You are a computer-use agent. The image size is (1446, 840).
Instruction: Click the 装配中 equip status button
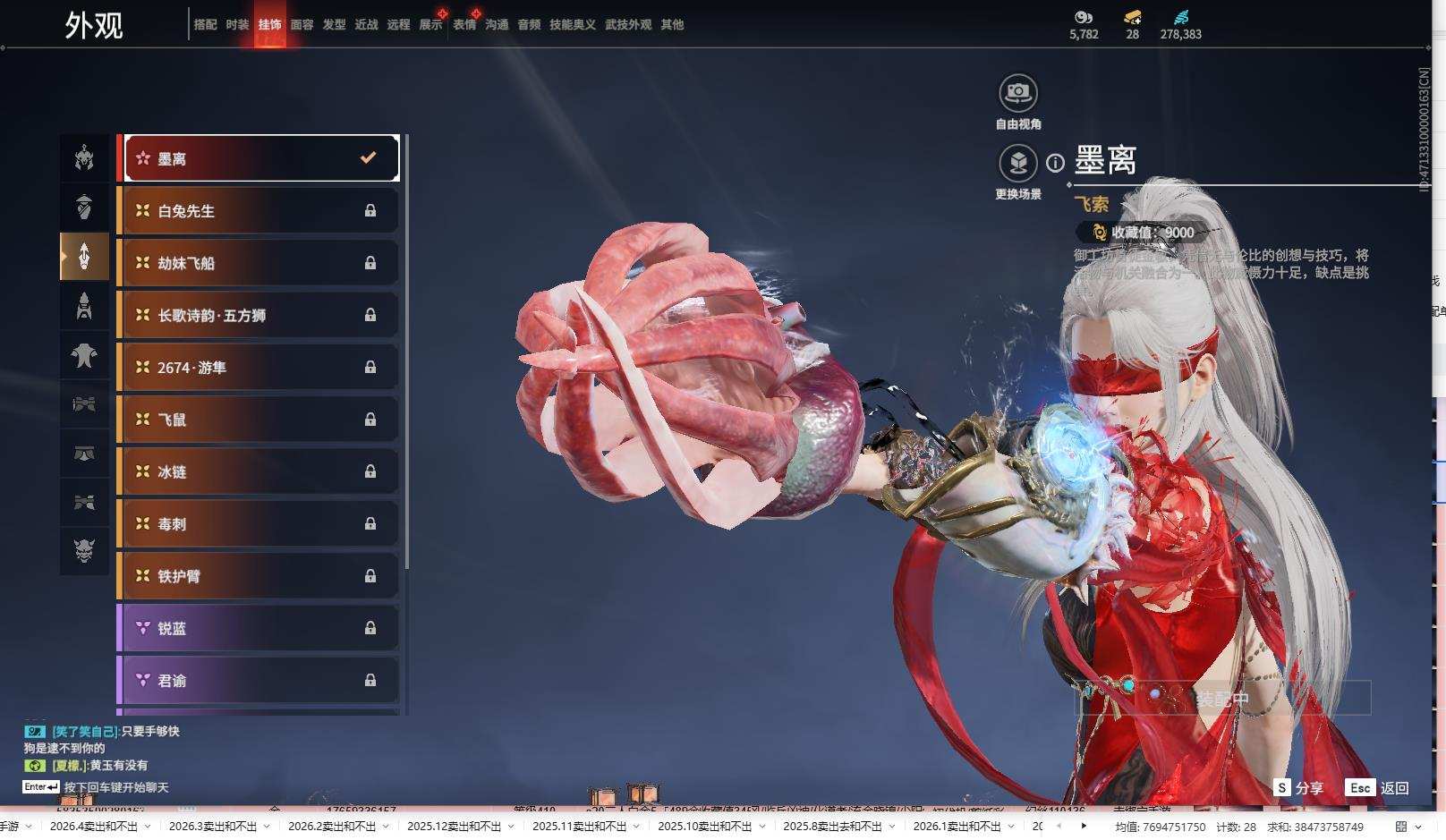tap(1223, 699)
